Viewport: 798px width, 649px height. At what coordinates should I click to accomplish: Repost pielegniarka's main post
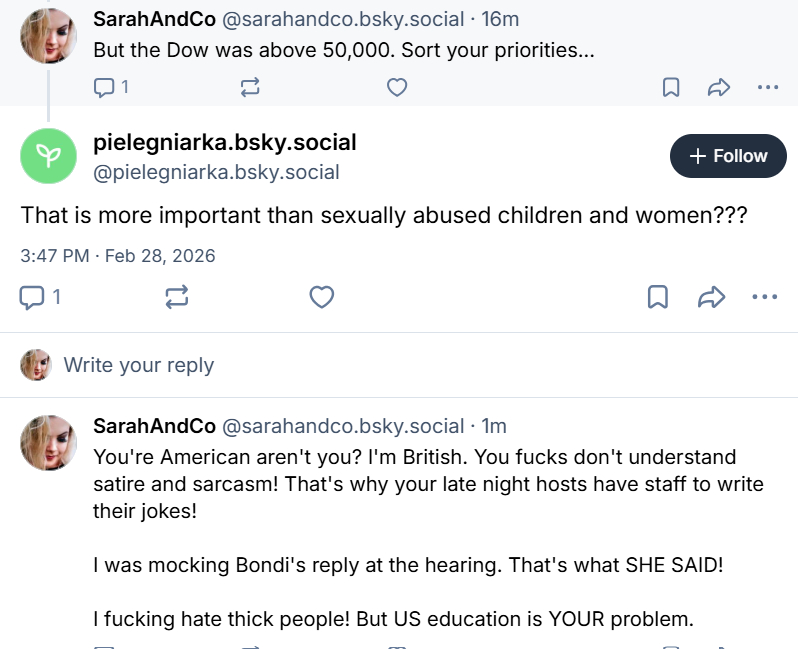(x=177, y=297)
